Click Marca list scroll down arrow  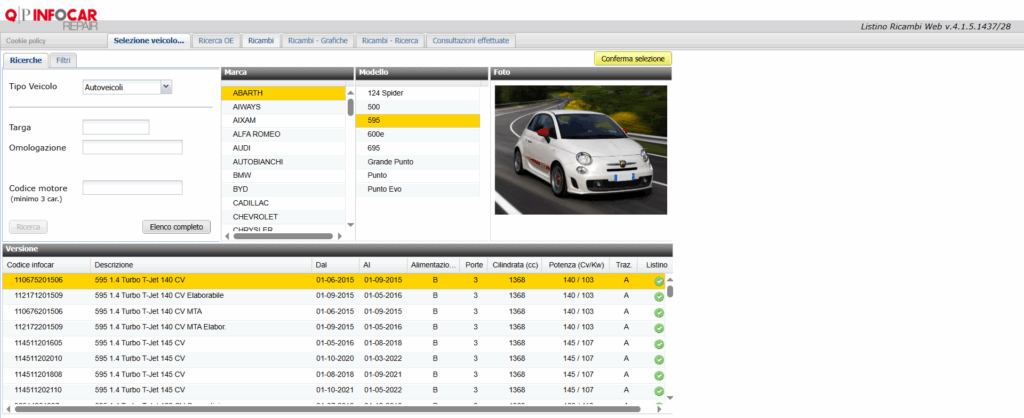click(x=350, y=225)
